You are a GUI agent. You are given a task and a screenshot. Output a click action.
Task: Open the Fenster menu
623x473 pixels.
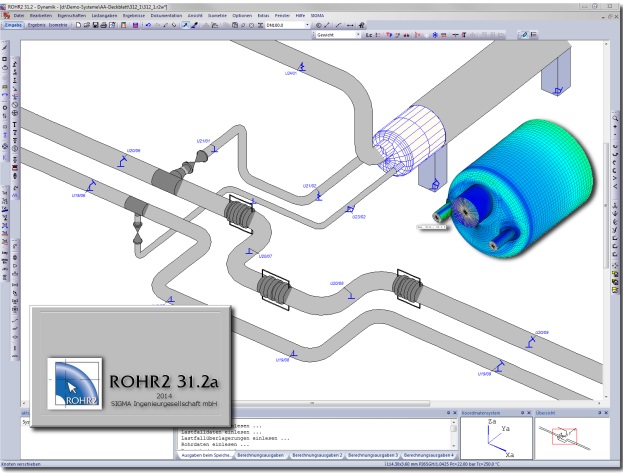click(x=282, y=16)
